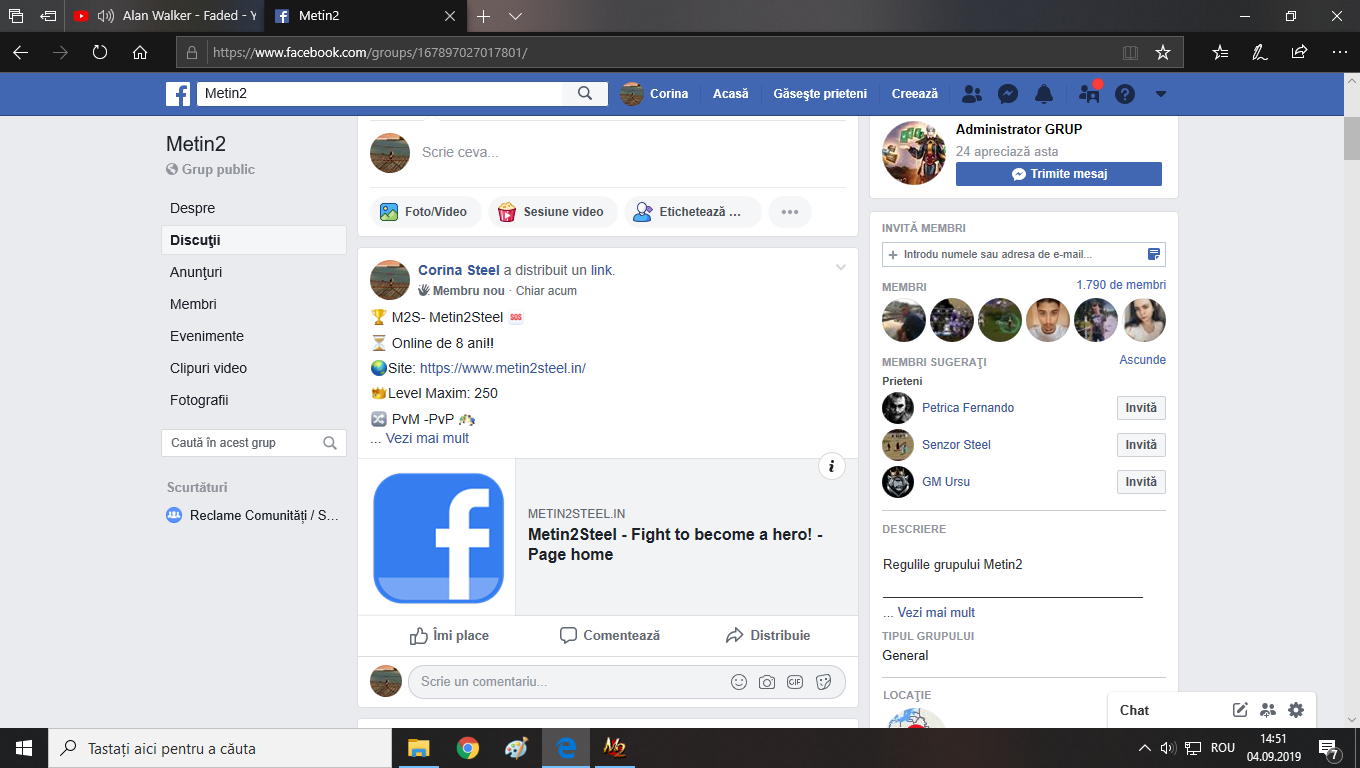Click the Introdu numele sau adresa de e-mail field
Screen dimensions: 1360x768
1024,254
